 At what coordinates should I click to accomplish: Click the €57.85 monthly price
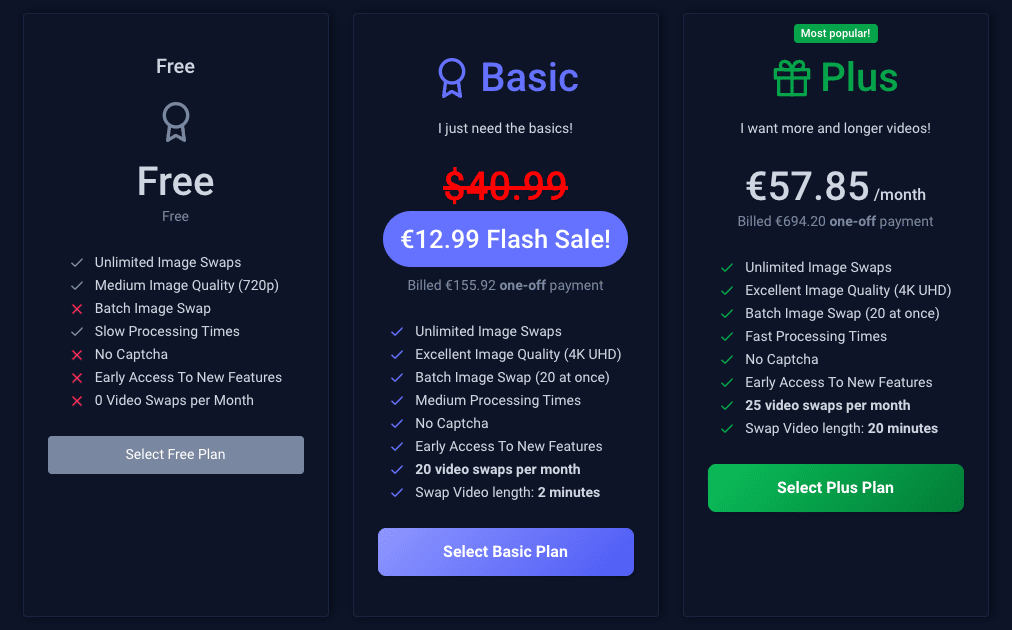(x=808, y=186)
